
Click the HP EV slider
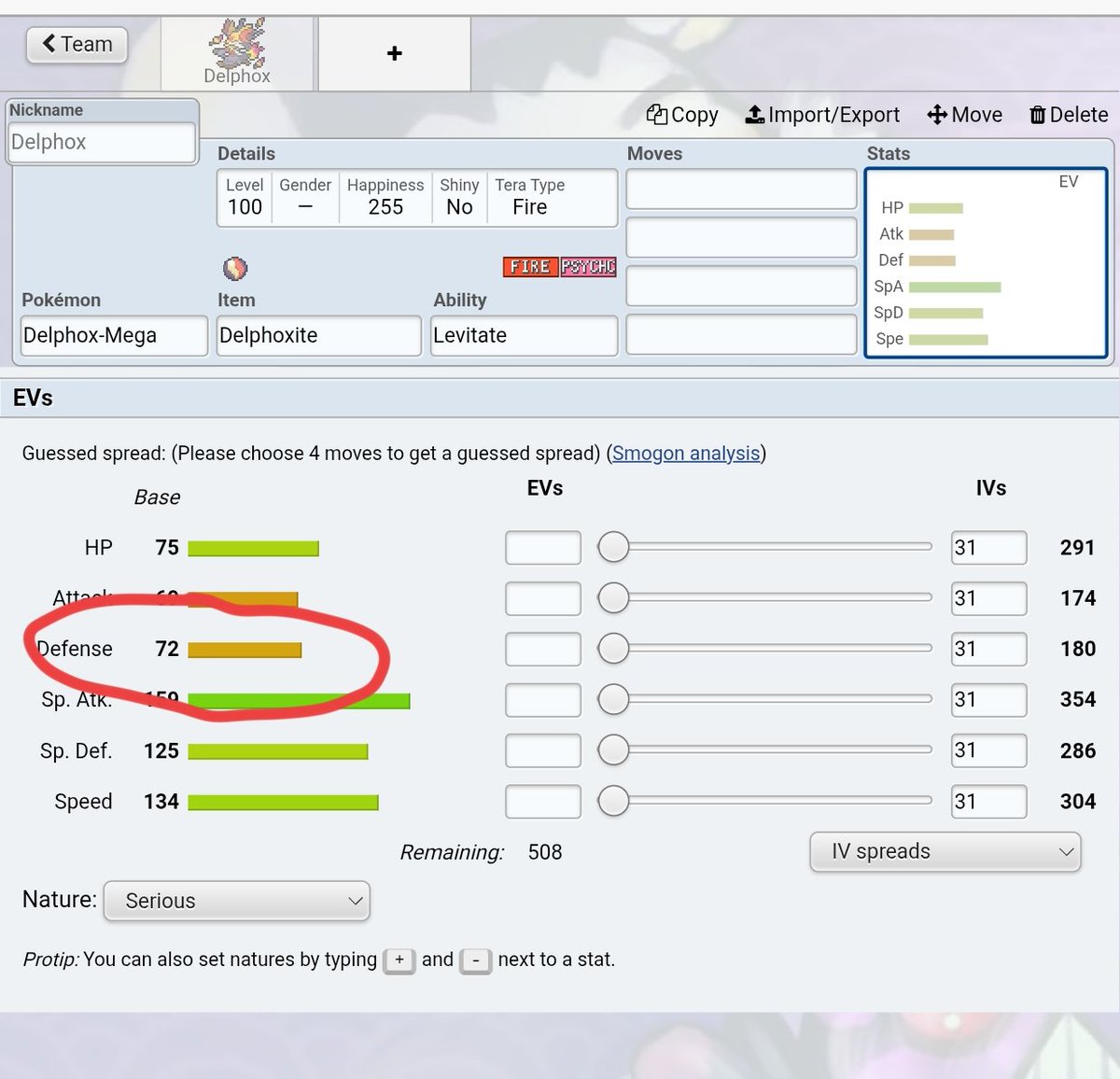pos(764,547)
